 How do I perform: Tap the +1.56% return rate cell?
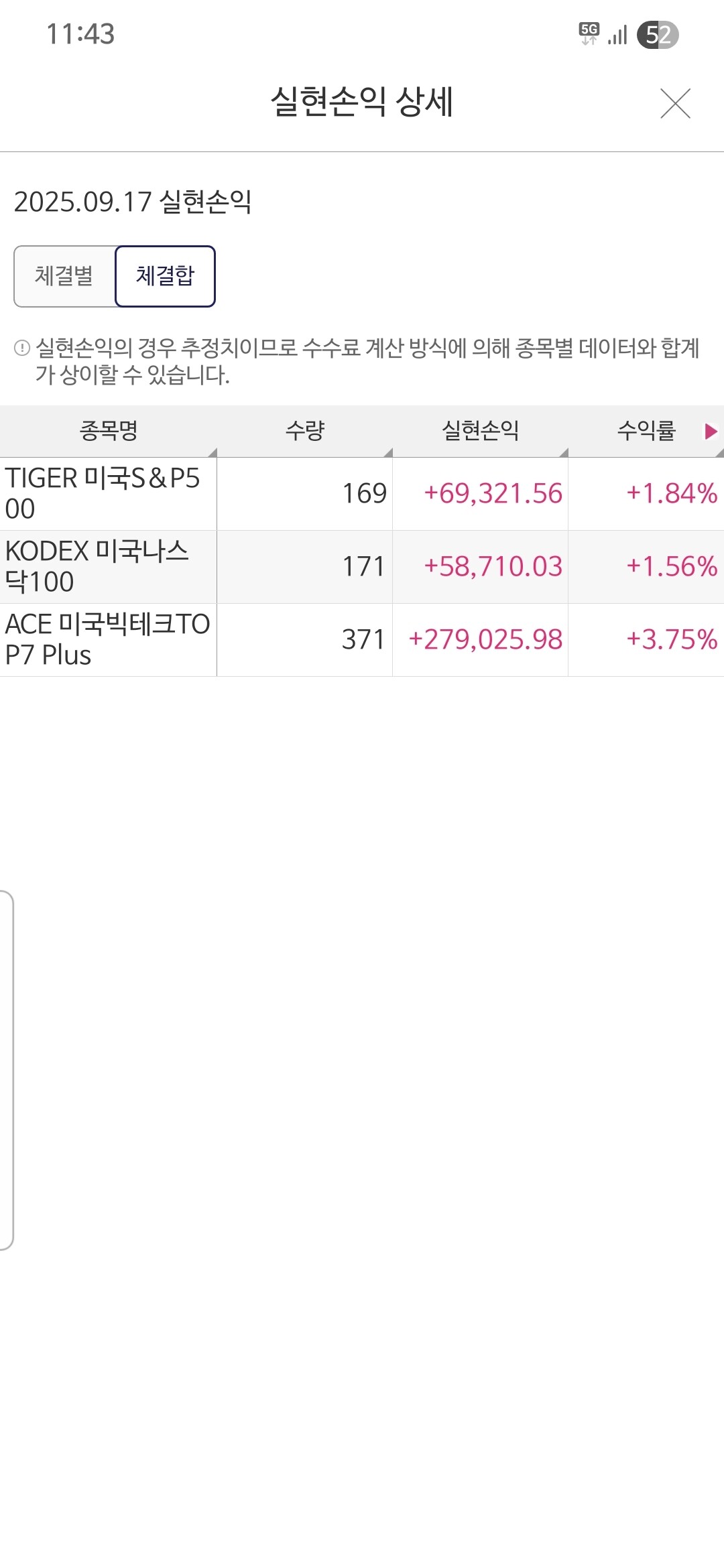point(671,567)
